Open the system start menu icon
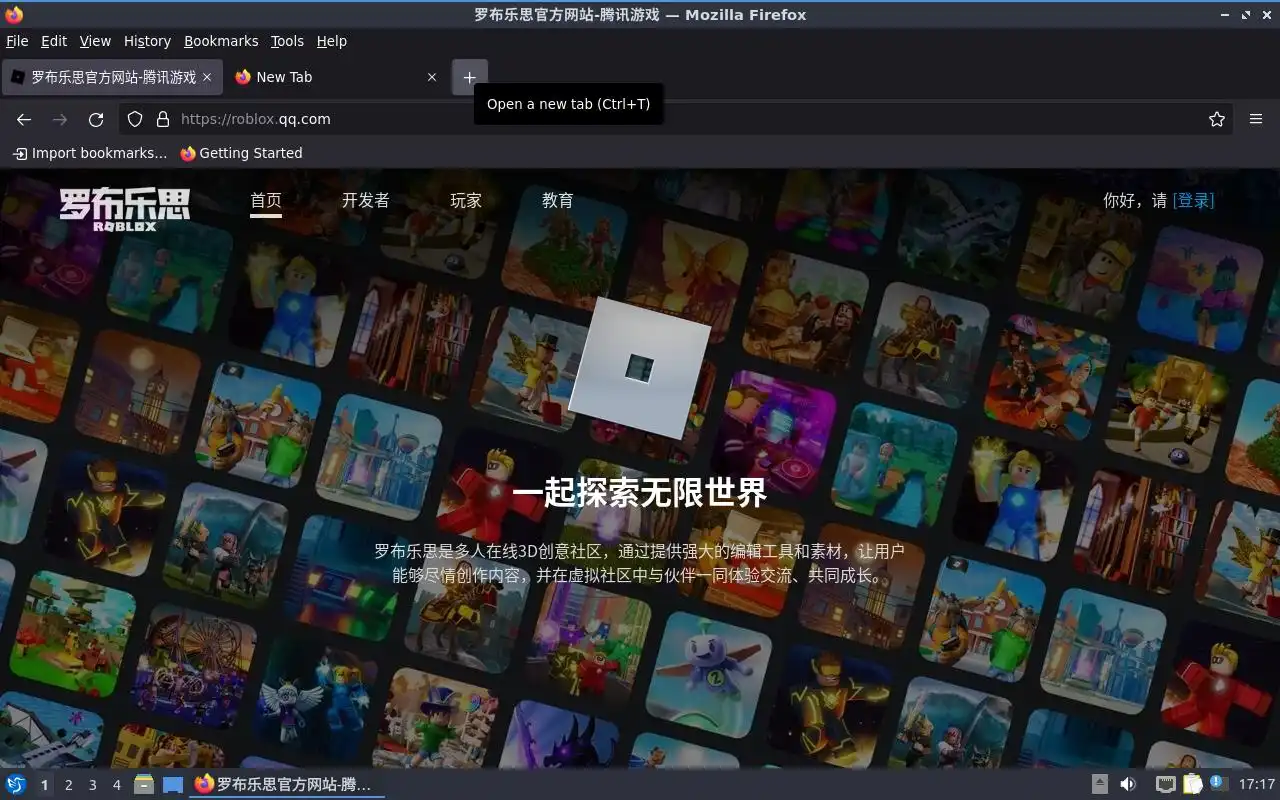 tap(16, 785)
